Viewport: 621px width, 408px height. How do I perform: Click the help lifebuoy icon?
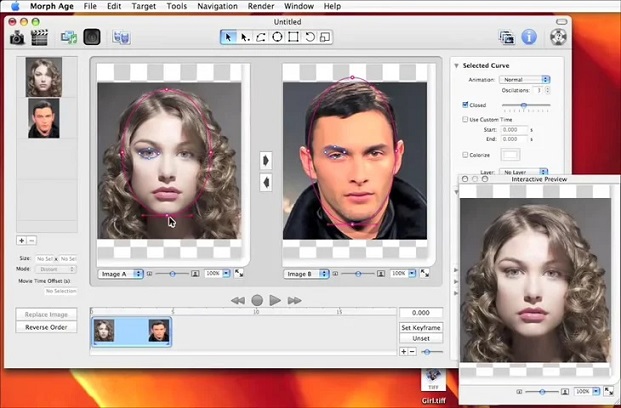pos(558,37)
